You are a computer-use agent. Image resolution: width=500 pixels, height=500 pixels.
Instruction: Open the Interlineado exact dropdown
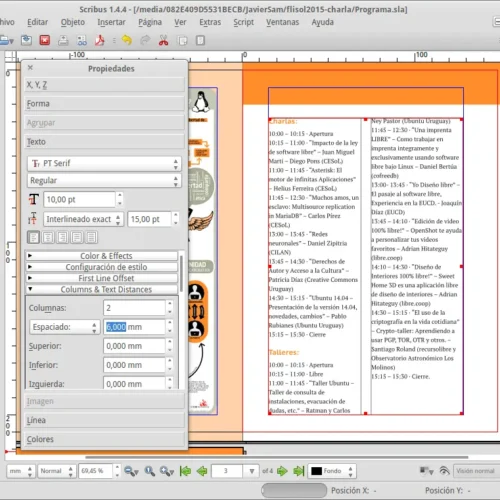point(83,219)
